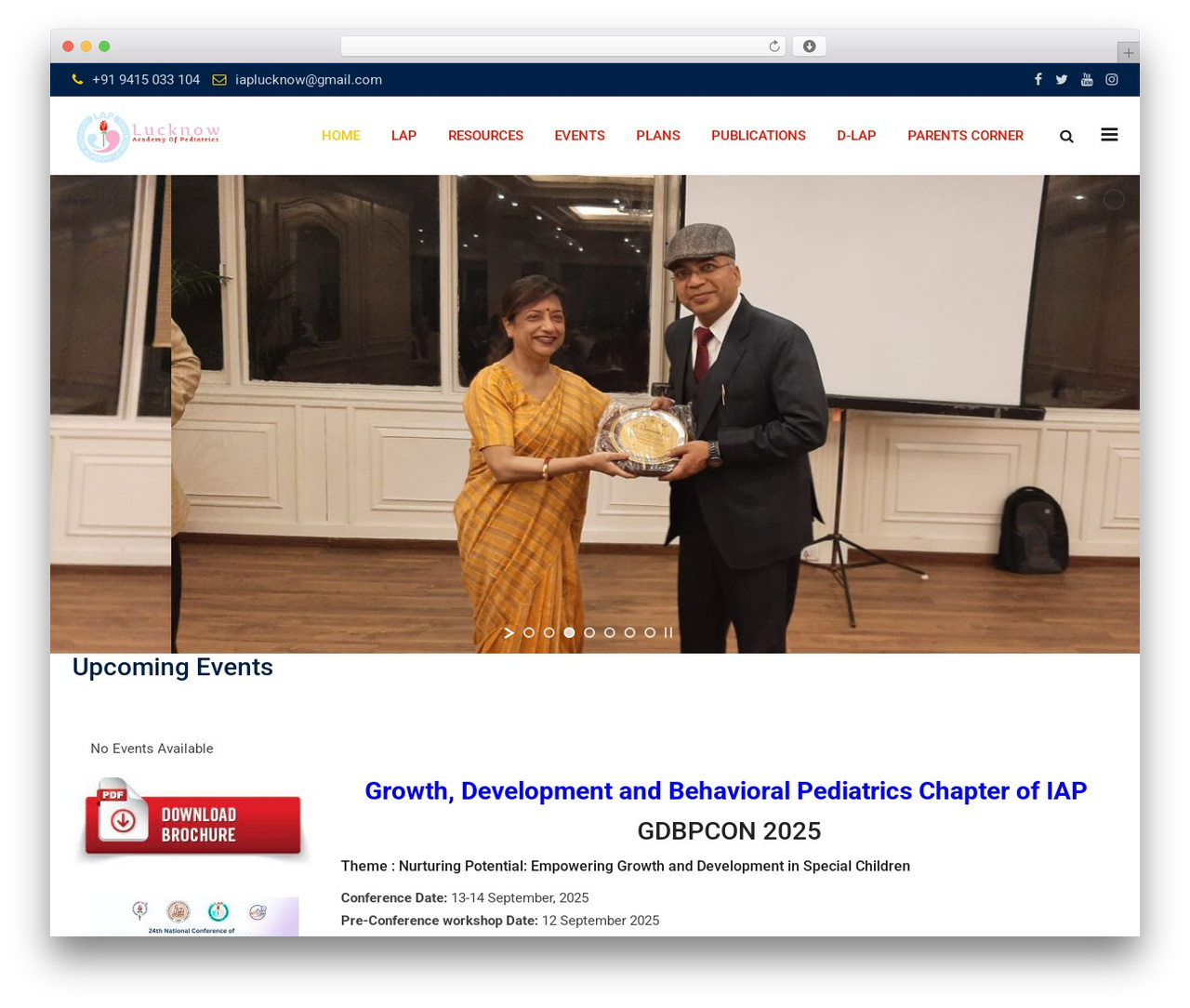The height and width of the screenshot is (1008, 1190).
Task: Open the hamburger side menu
Action: 1109,135
